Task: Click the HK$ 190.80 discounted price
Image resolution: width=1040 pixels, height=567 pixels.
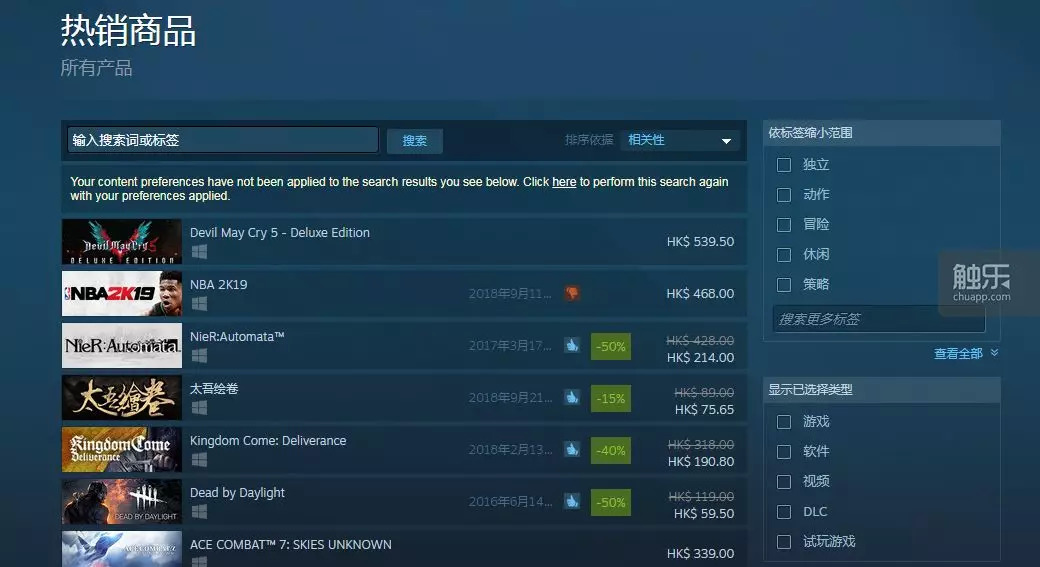Action: pos(701,462)
